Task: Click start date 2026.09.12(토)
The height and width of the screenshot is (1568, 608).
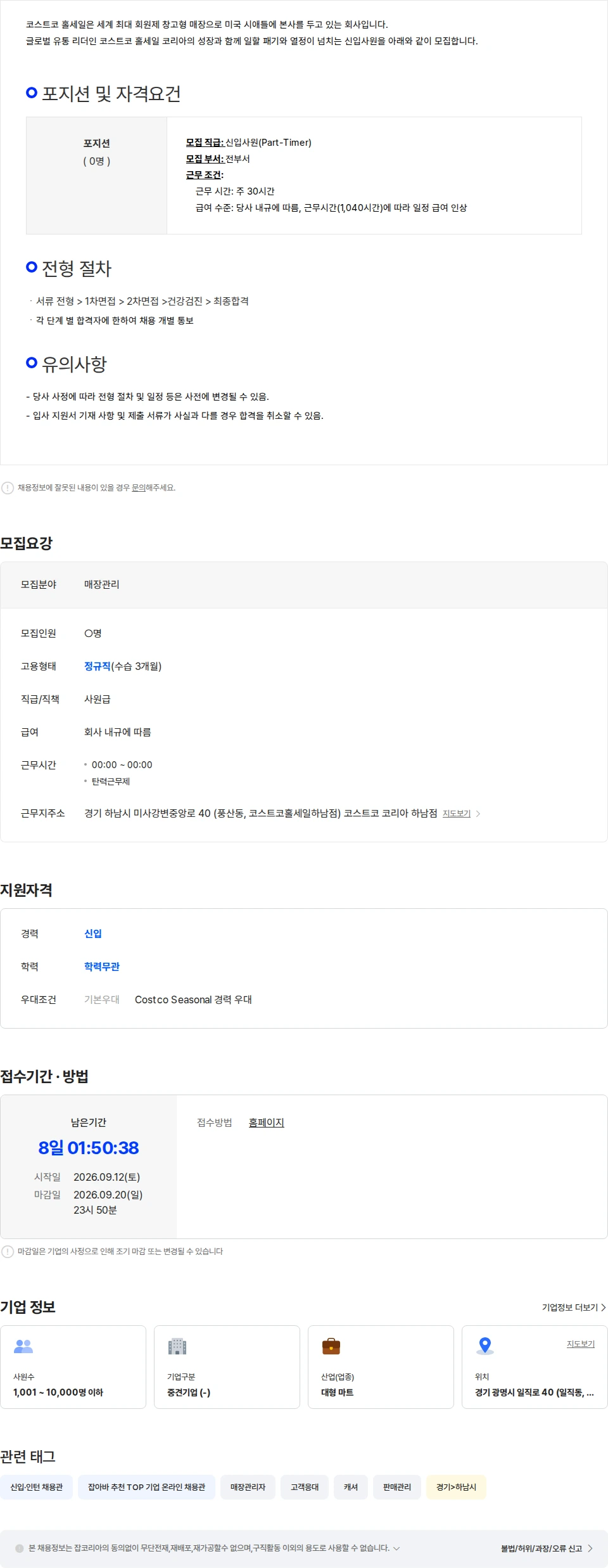Action: tap(107, 1177)
